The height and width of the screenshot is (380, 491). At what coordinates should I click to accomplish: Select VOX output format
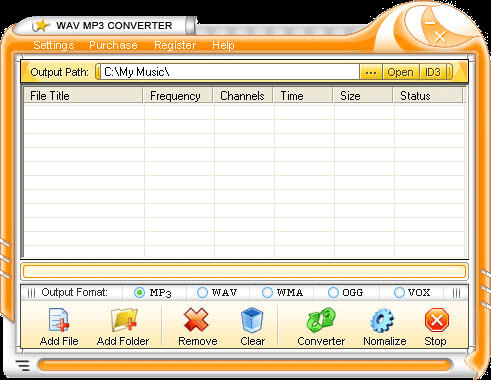(x=399, y=293)
